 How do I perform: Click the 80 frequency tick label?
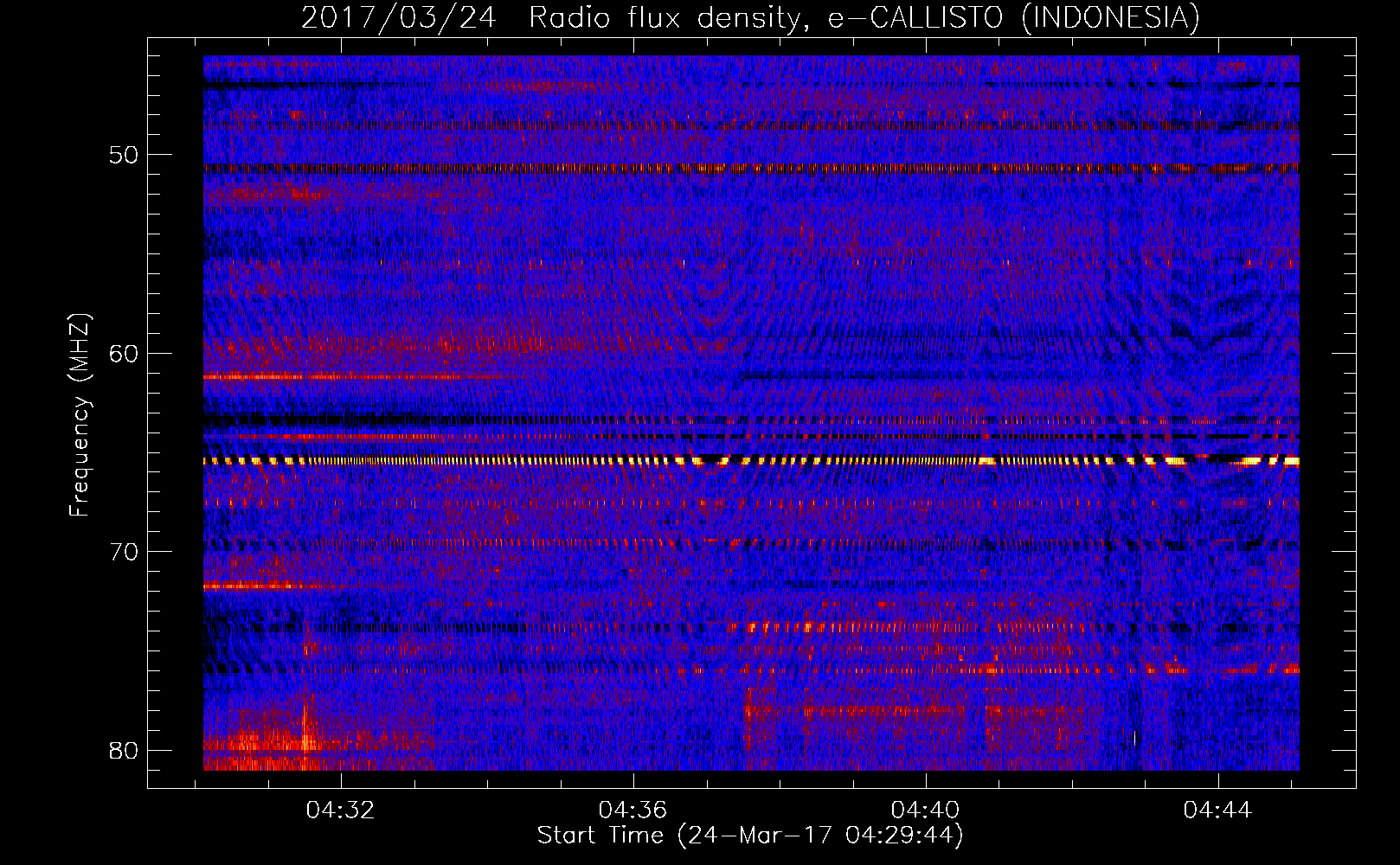[x=124, y=749]
